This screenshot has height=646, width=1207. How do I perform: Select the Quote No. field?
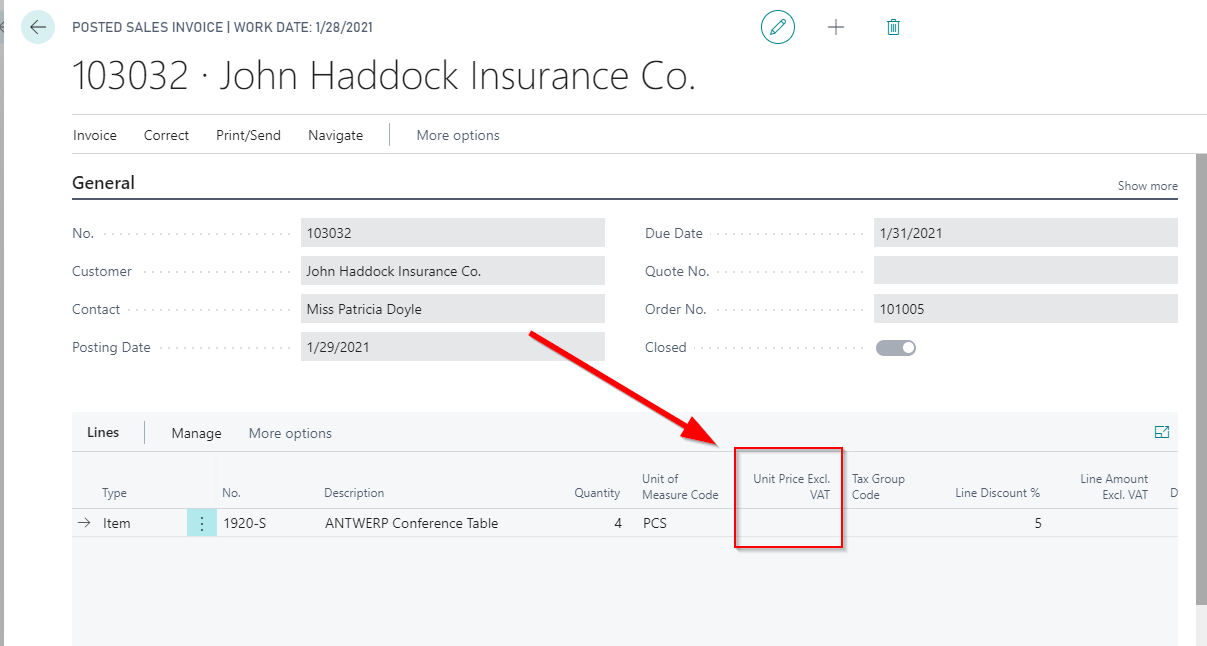(1024, 270)
